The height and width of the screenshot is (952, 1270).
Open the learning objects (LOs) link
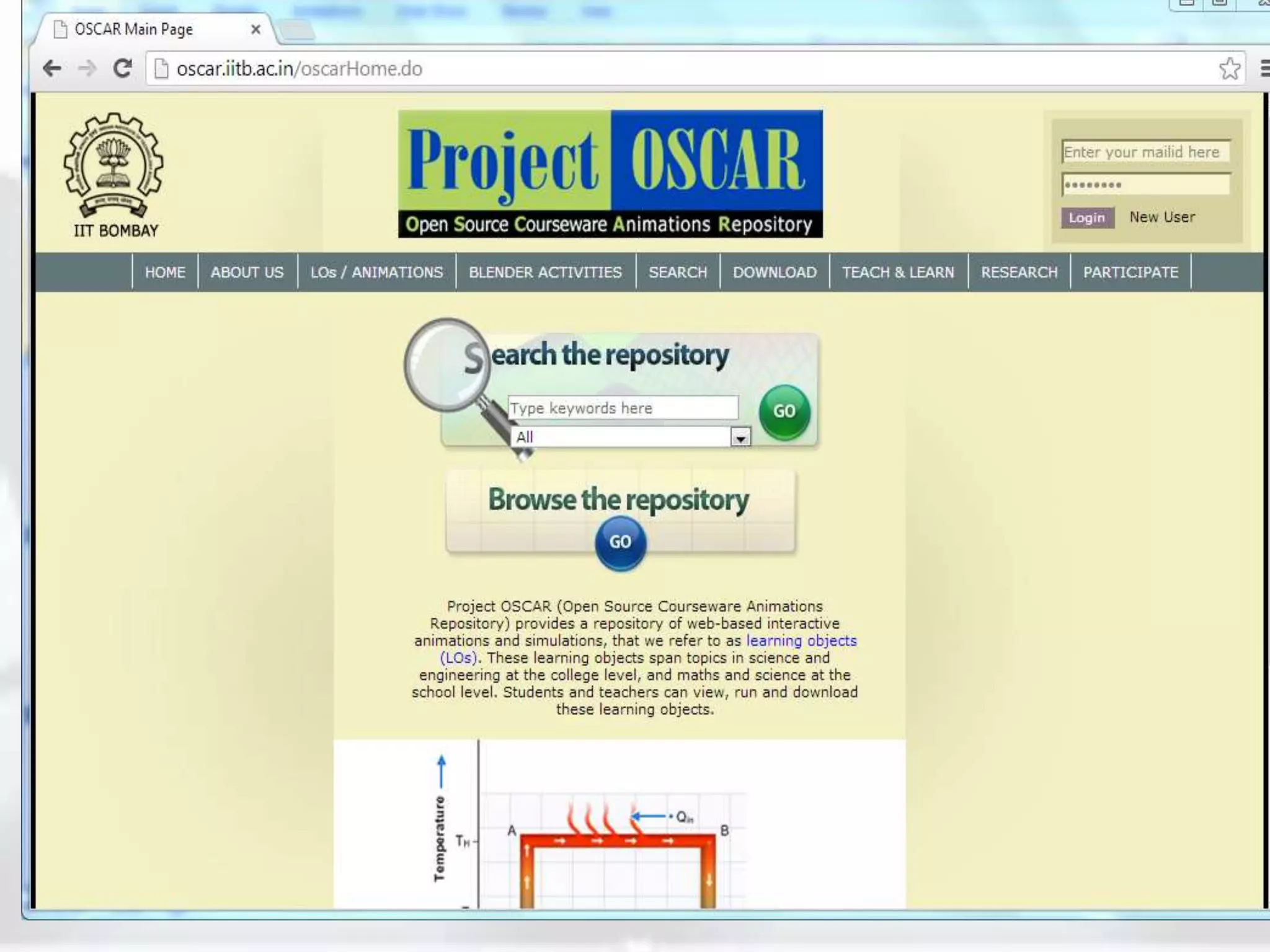pyautogui.click(x=801, y=641)
